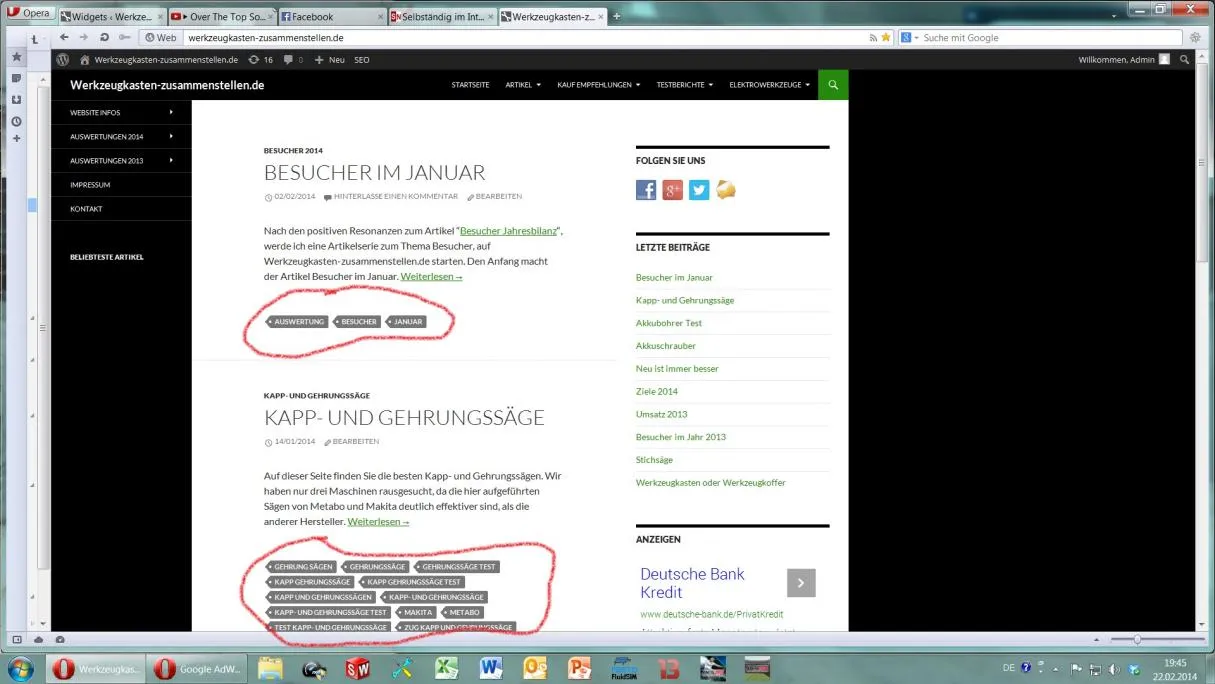This screenshot has height=684, width=1215.
Task: Switch to the Facebook tab
Action: [x=331, y=17]
